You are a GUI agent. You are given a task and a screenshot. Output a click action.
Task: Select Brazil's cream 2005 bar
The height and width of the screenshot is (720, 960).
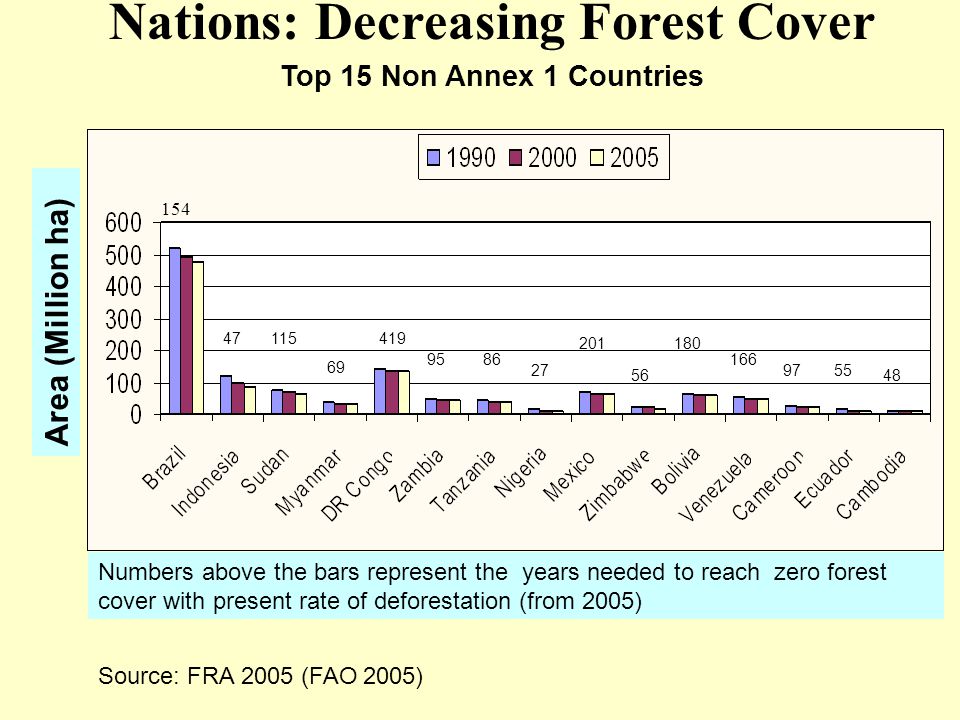pos(198,339)
